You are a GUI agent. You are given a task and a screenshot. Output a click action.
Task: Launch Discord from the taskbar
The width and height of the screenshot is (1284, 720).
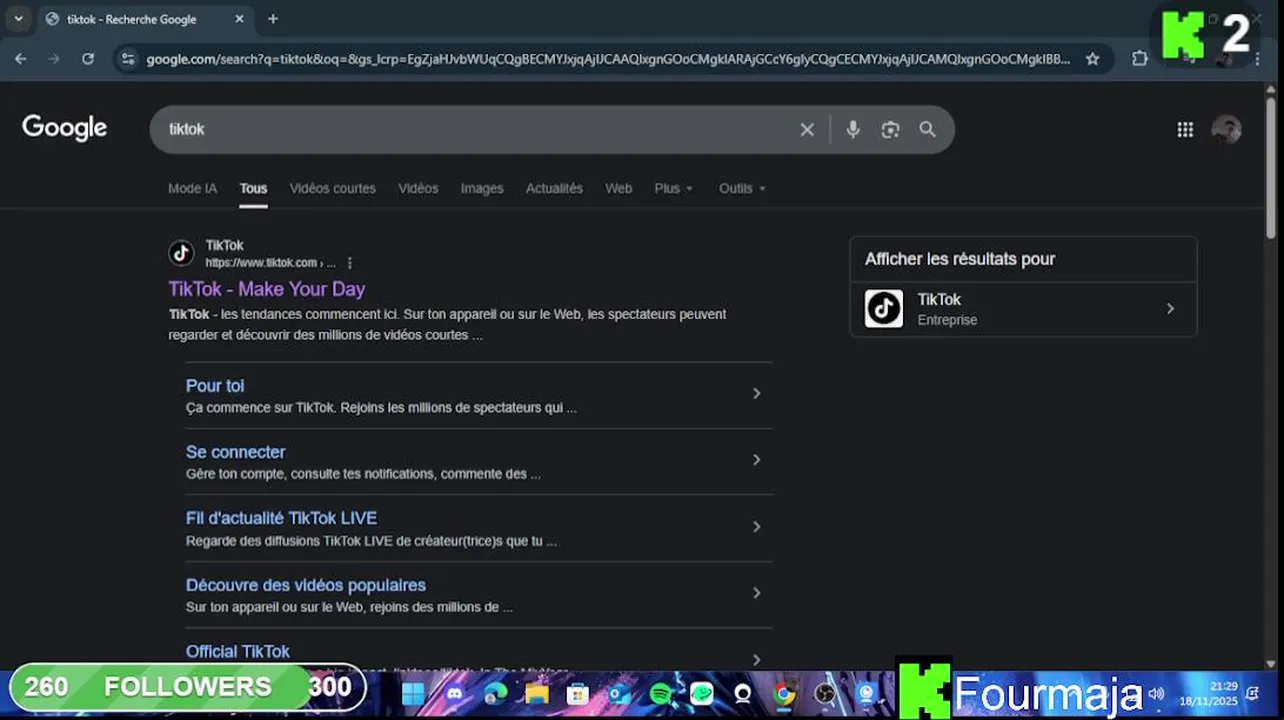pos(454,693)
